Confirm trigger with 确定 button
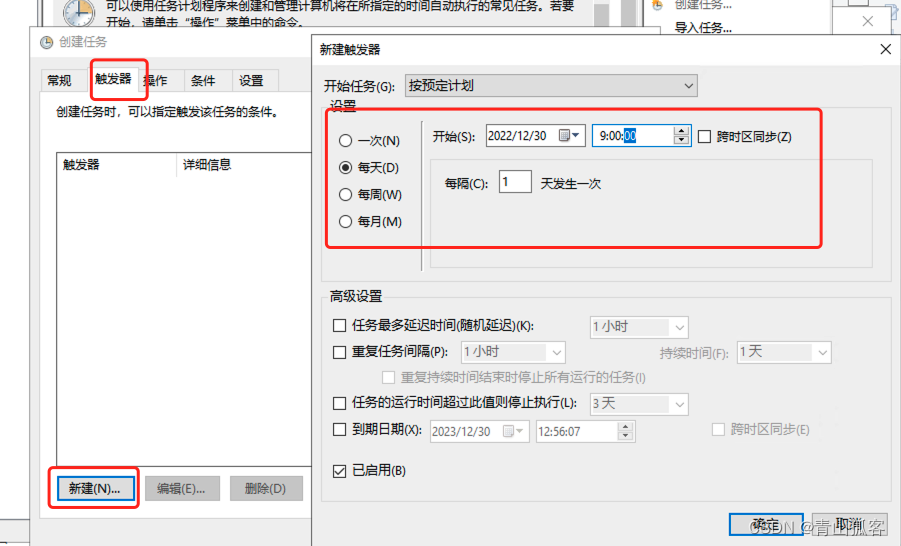 pos(766,524)
